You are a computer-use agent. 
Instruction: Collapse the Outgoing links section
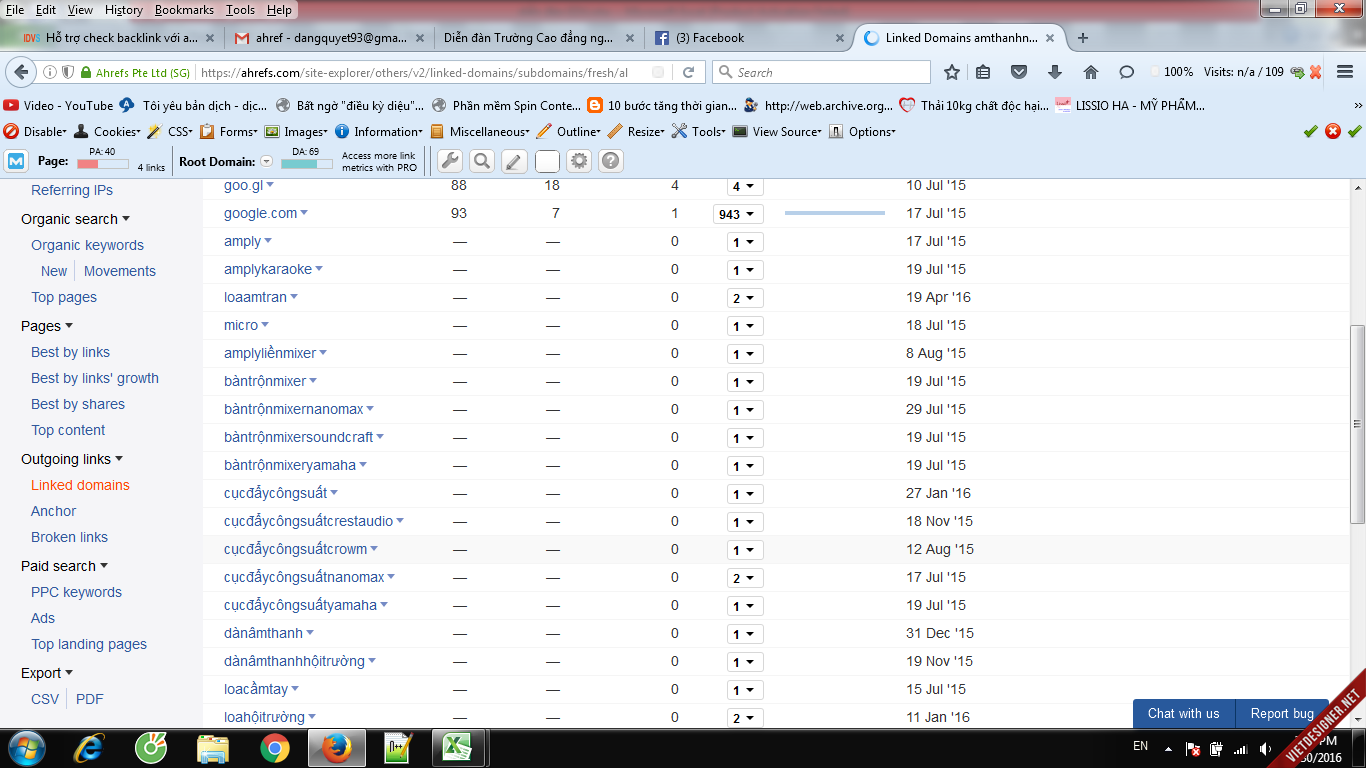[x=119, y=459]
